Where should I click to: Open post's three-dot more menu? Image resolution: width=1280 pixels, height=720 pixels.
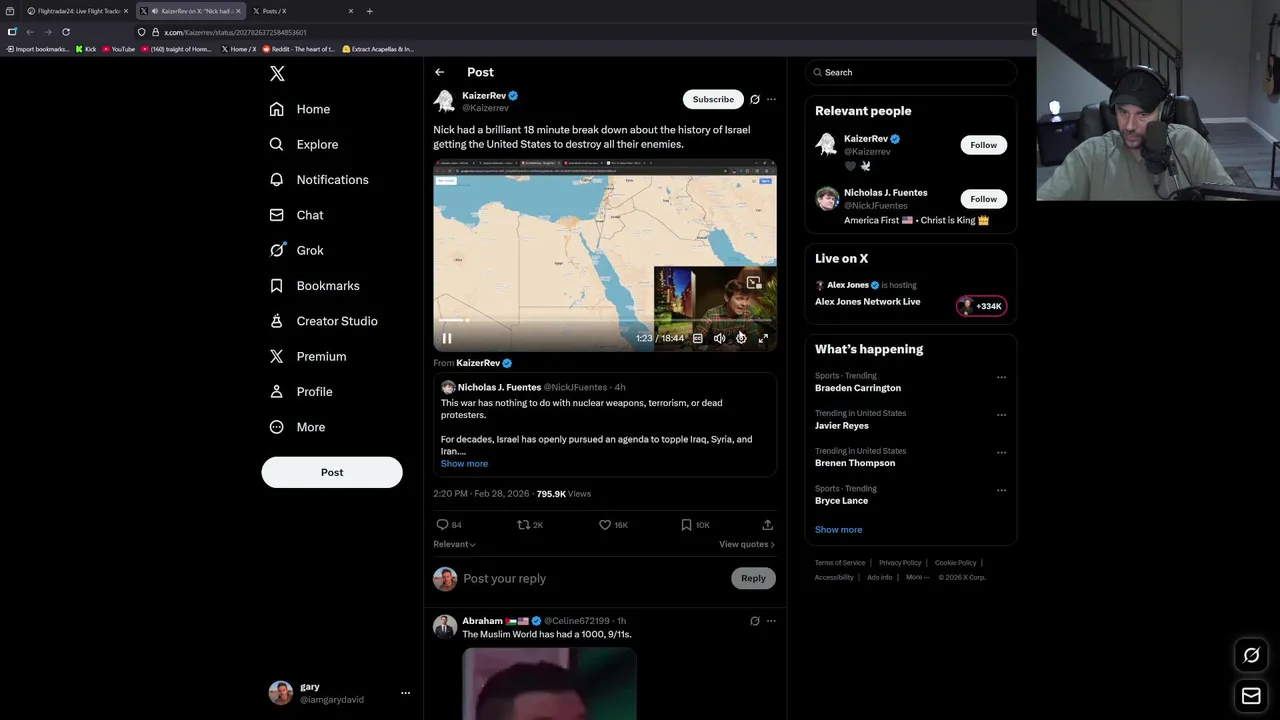tap(771, 99)
